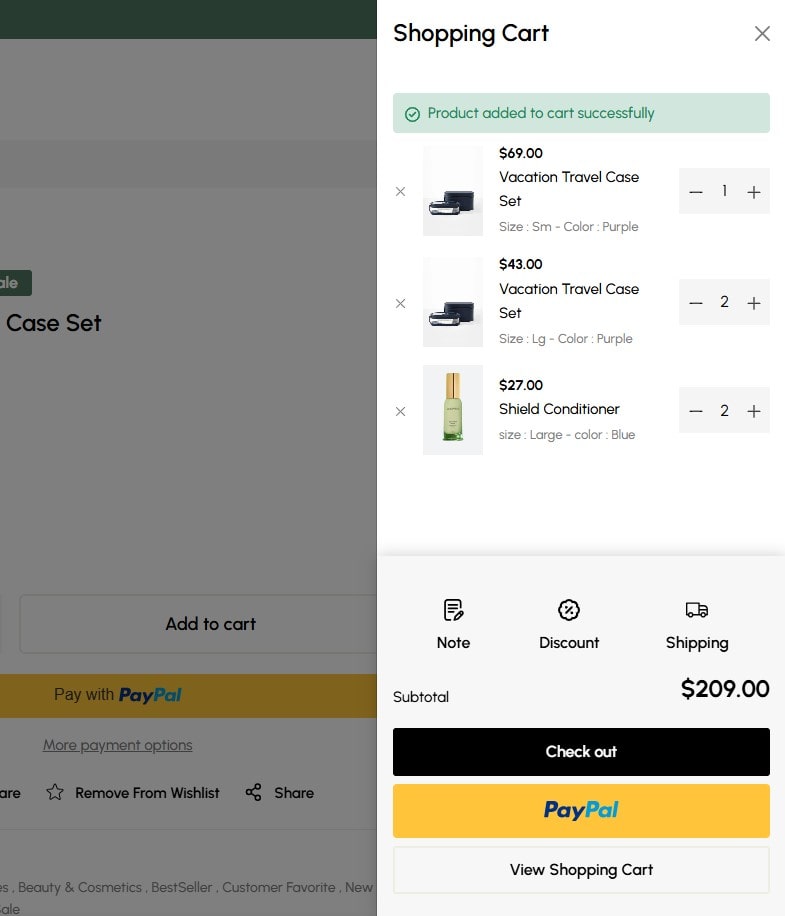Remove the $43.00 Vacation Travel Case Set item
Viewport: 785px width, 916px height.
coord(400,303)
